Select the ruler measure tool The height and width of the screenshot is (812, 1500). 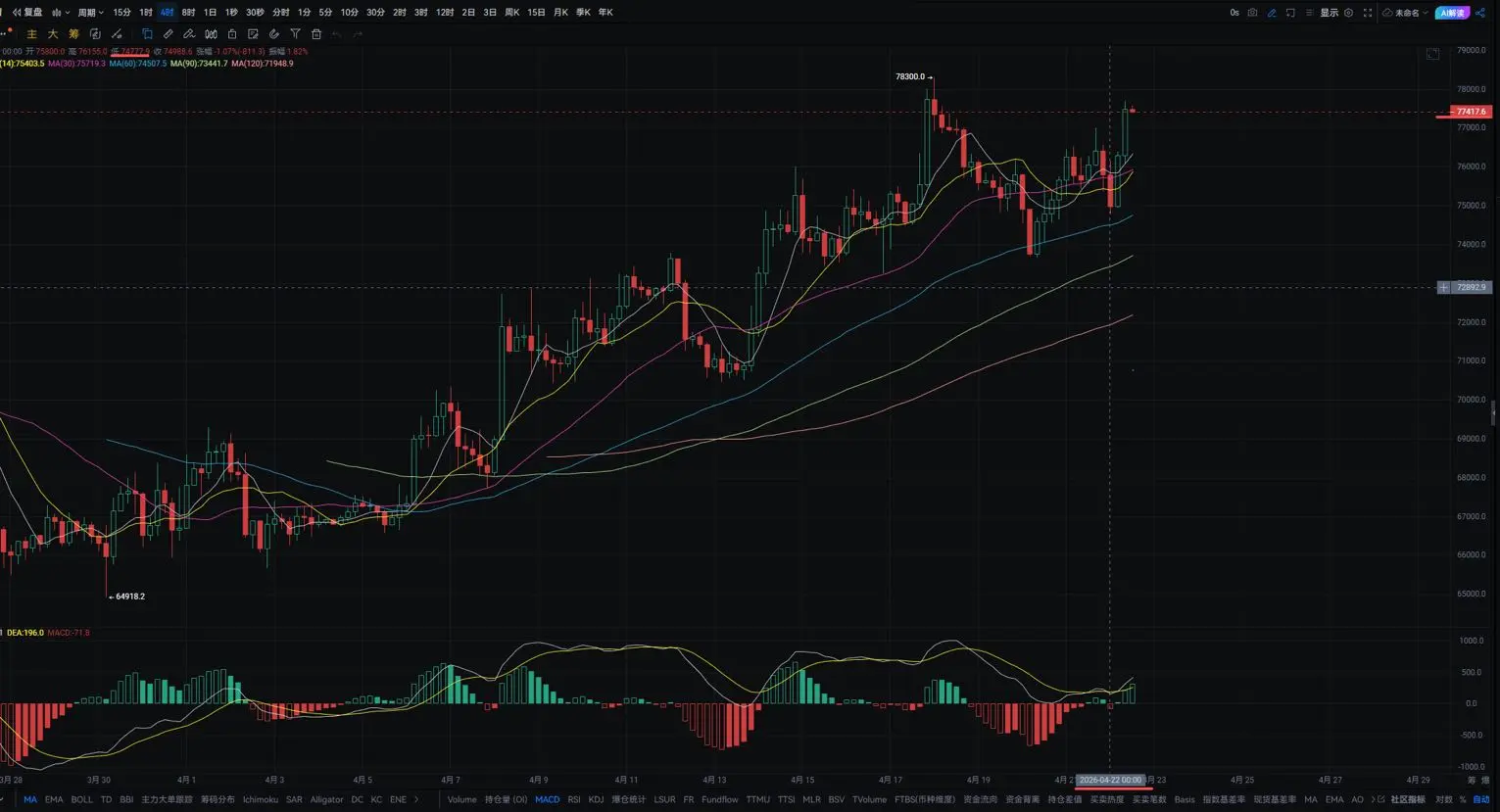(x=168, y=34)
